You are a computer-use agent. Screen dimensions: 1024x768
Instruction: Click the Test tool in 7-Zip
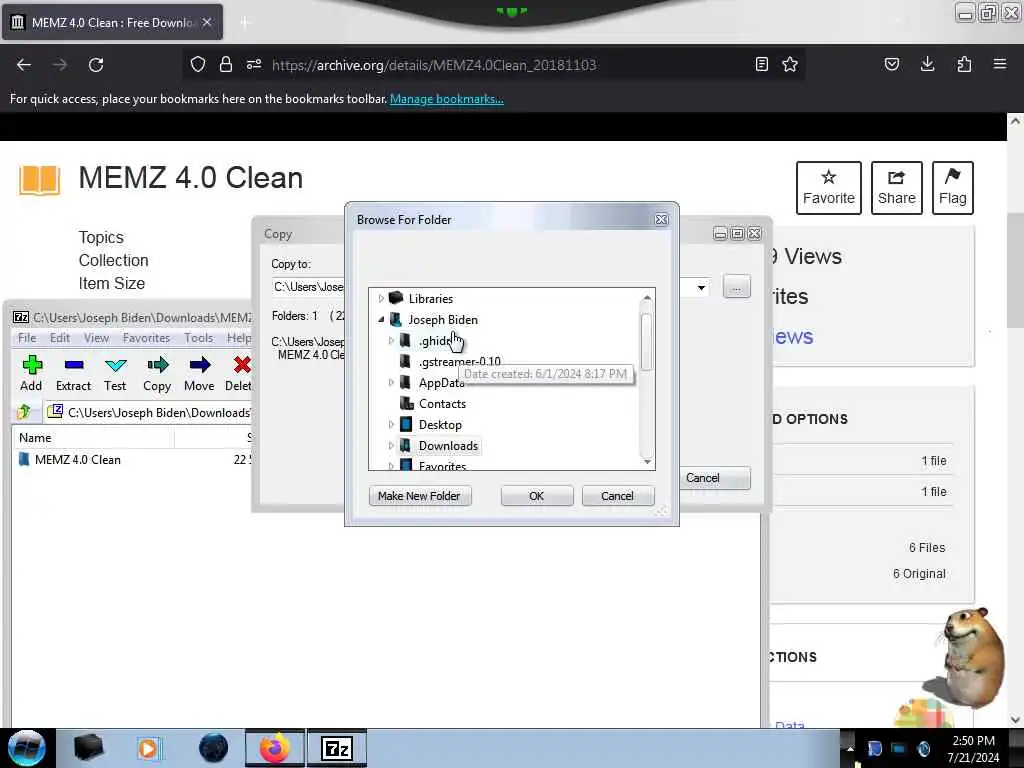point(115,374)
